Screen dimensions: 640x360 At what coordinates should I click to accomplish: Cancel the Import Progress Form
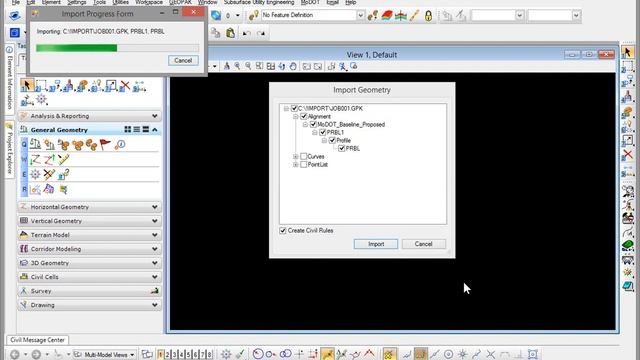(183, 60)
